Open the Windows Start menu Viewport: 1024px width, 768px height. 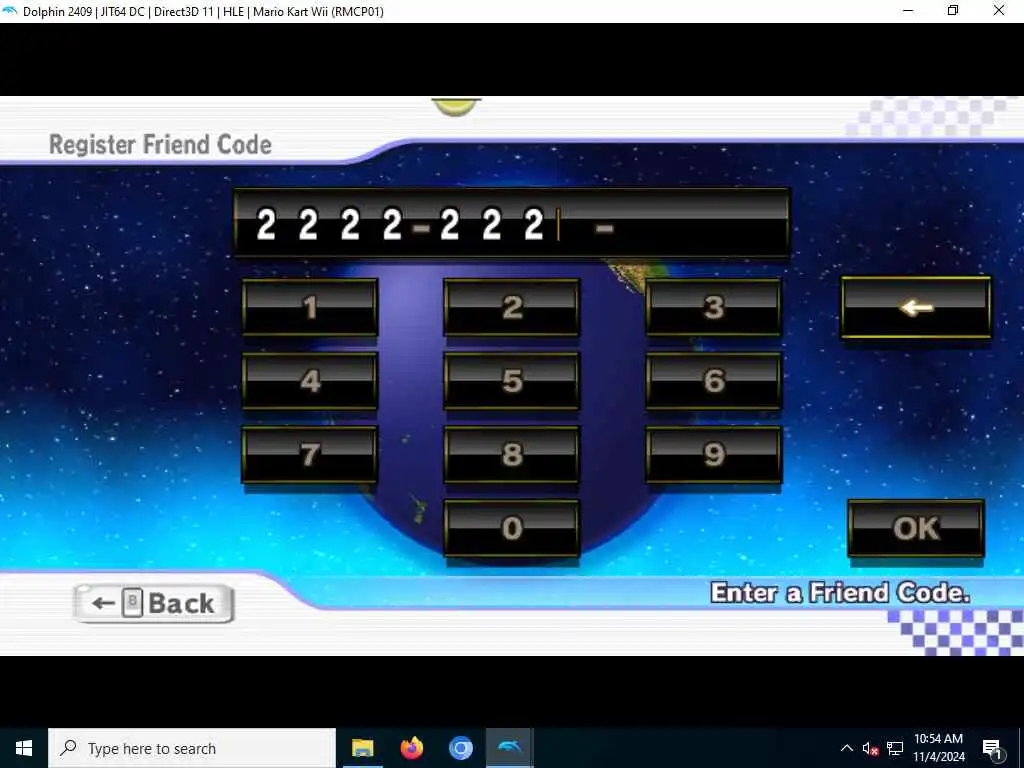pyautogui.click(x=24, y=748)
